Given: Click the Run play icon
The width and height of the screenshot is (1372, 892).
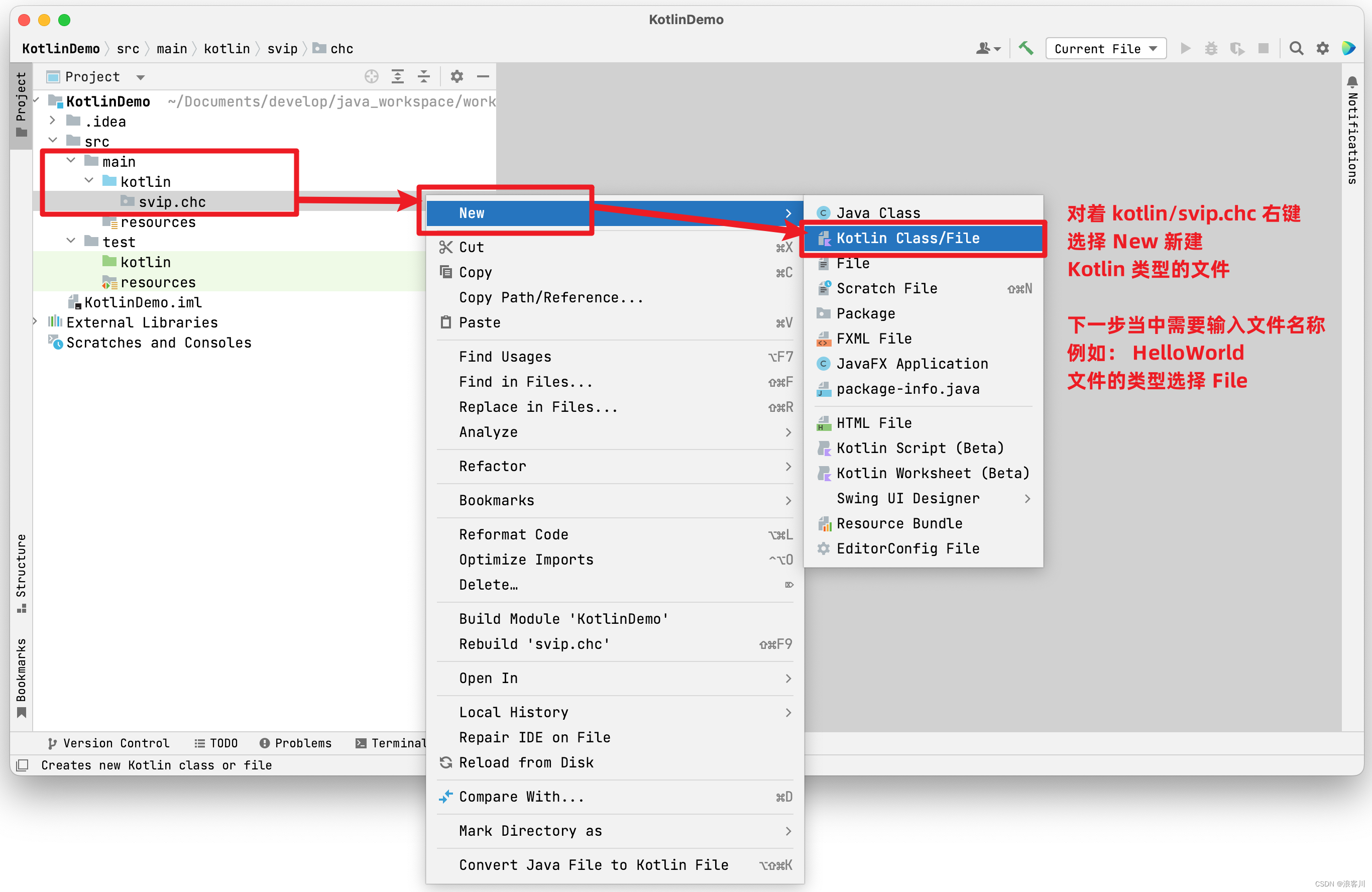Looking at the screenshot, I should click(1185, 48).
